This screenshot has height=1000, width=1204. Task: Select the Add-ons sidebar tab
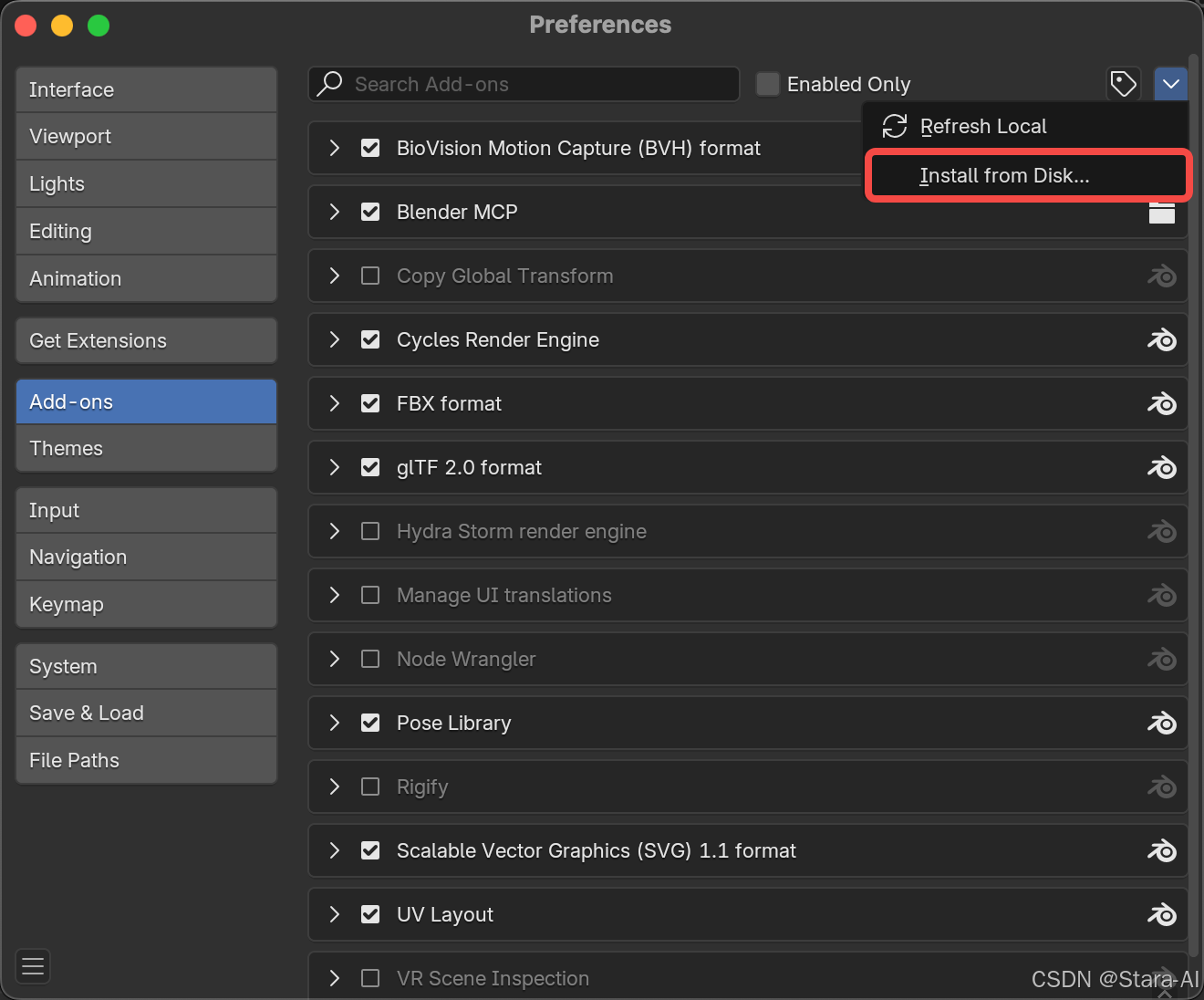coord(146,401)
